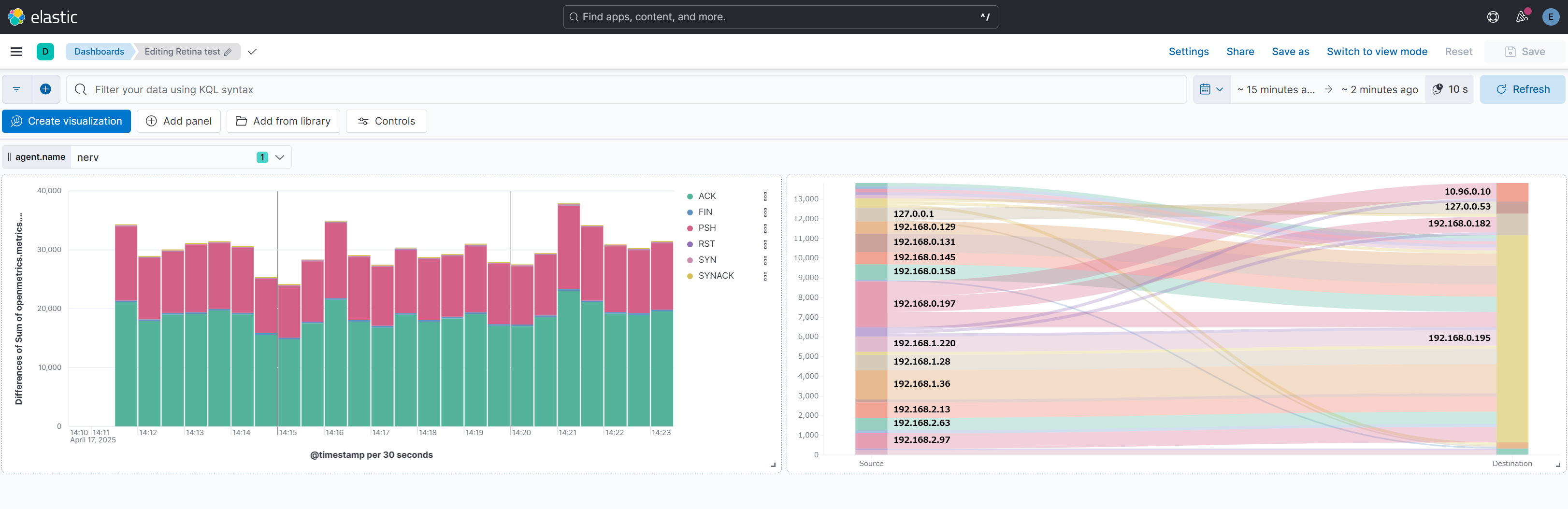Open options for the FIN legend item

point(765,212)
